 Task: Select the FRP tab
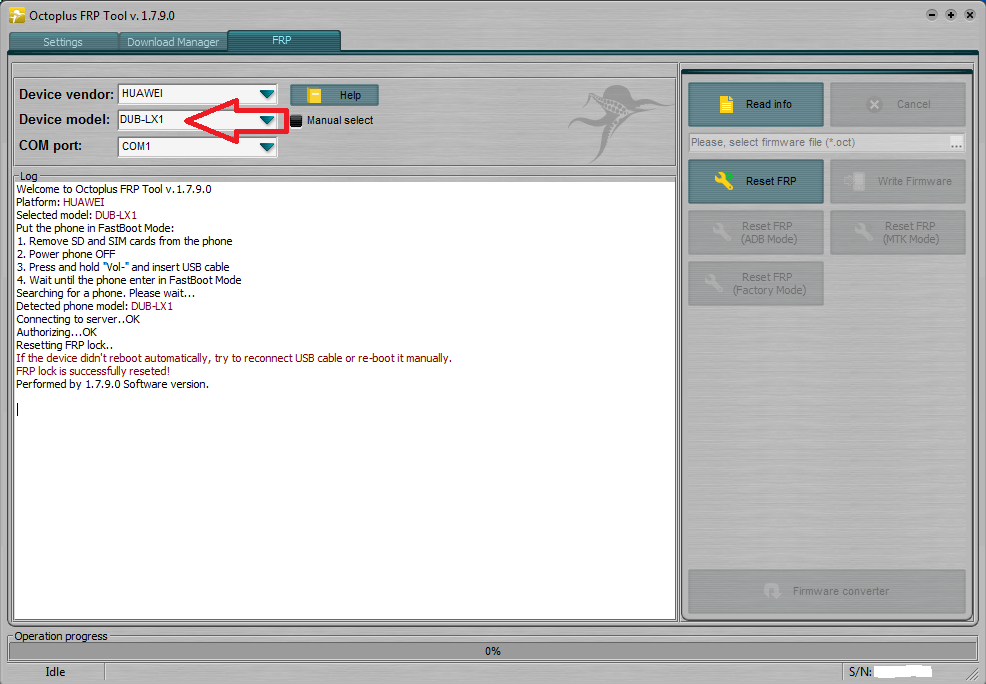tap(284, 40)
